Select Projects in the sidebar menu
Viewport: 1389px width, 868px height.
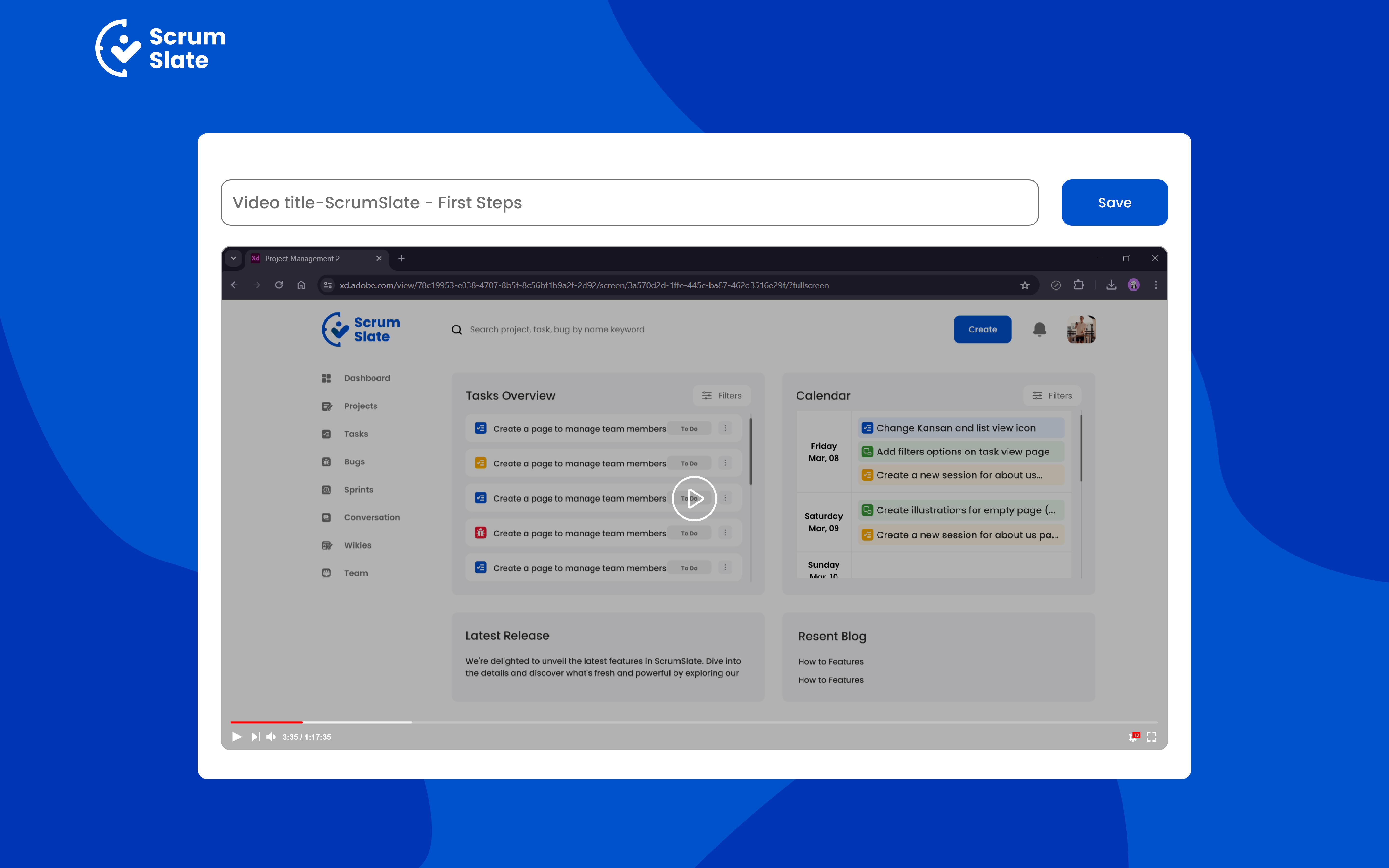click(361, 406)
